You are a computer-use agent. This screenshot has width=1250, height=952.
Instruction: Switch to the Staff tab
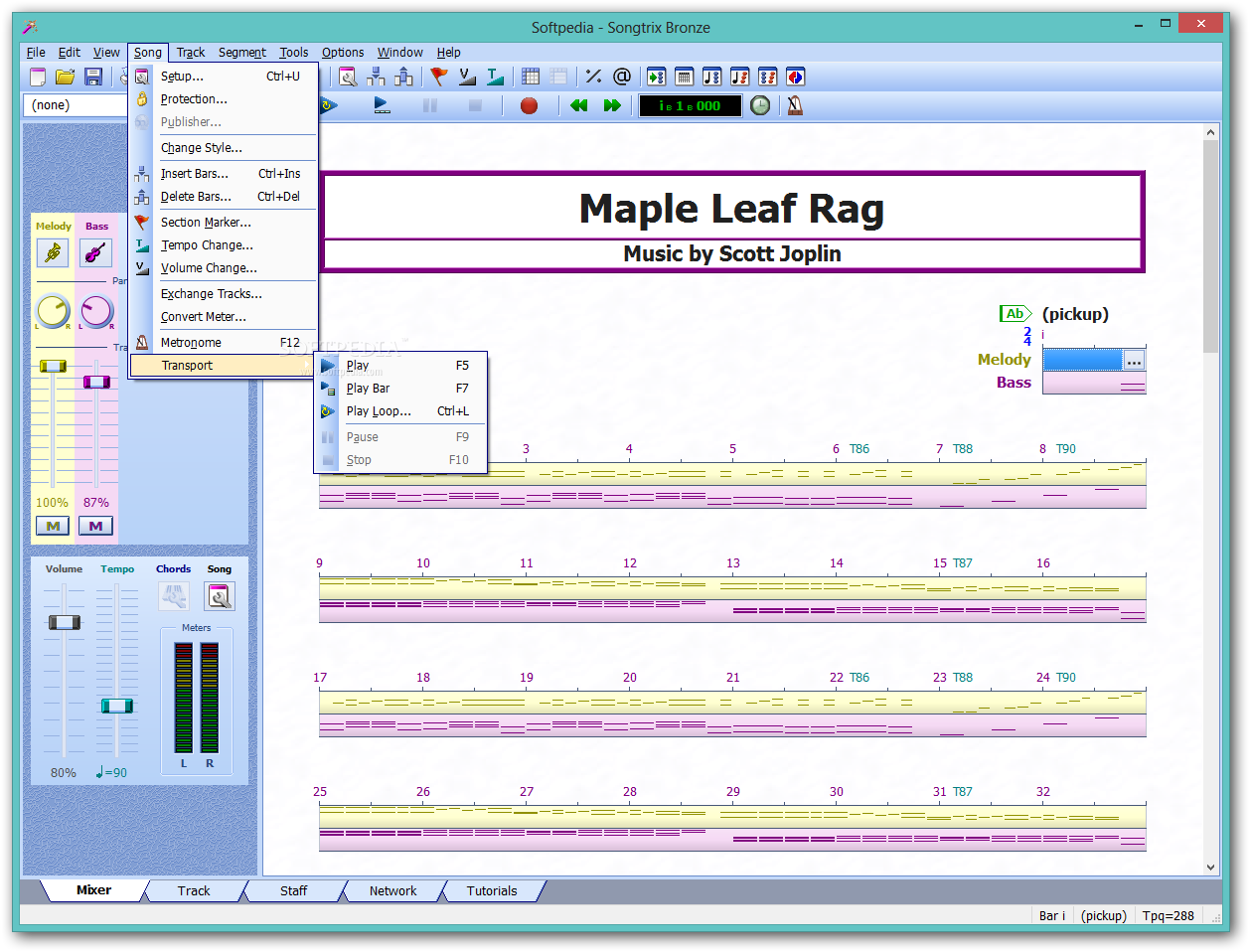coord(293,891)
